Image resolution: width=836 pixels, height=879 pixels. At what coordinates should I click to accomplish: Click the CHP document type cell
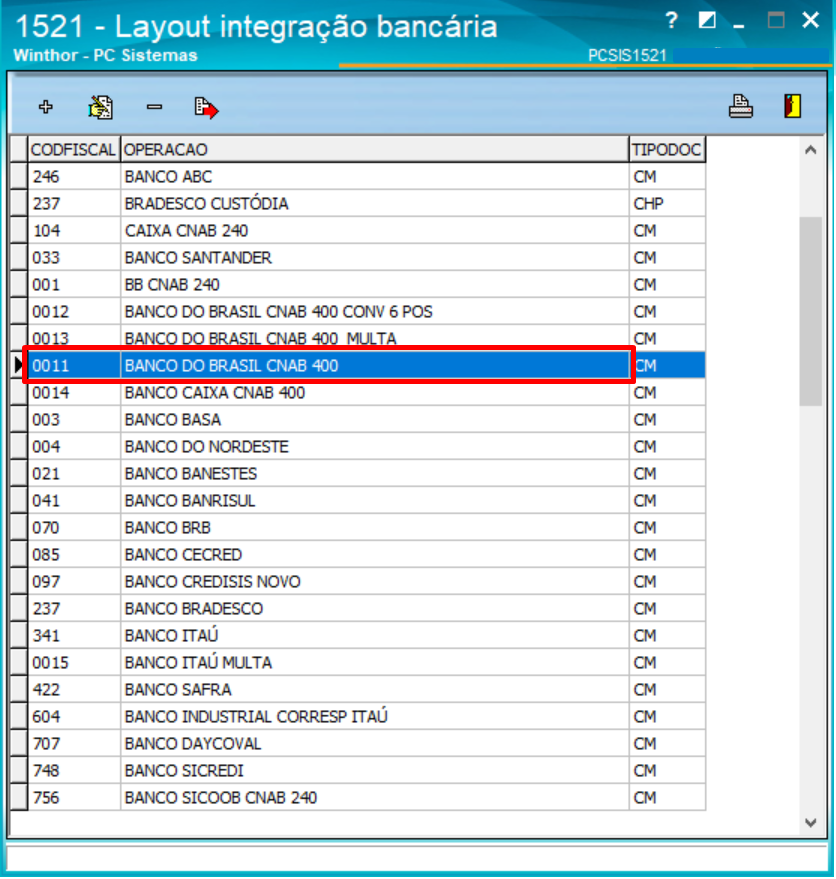pyautogui.click(x=667, y=203)
